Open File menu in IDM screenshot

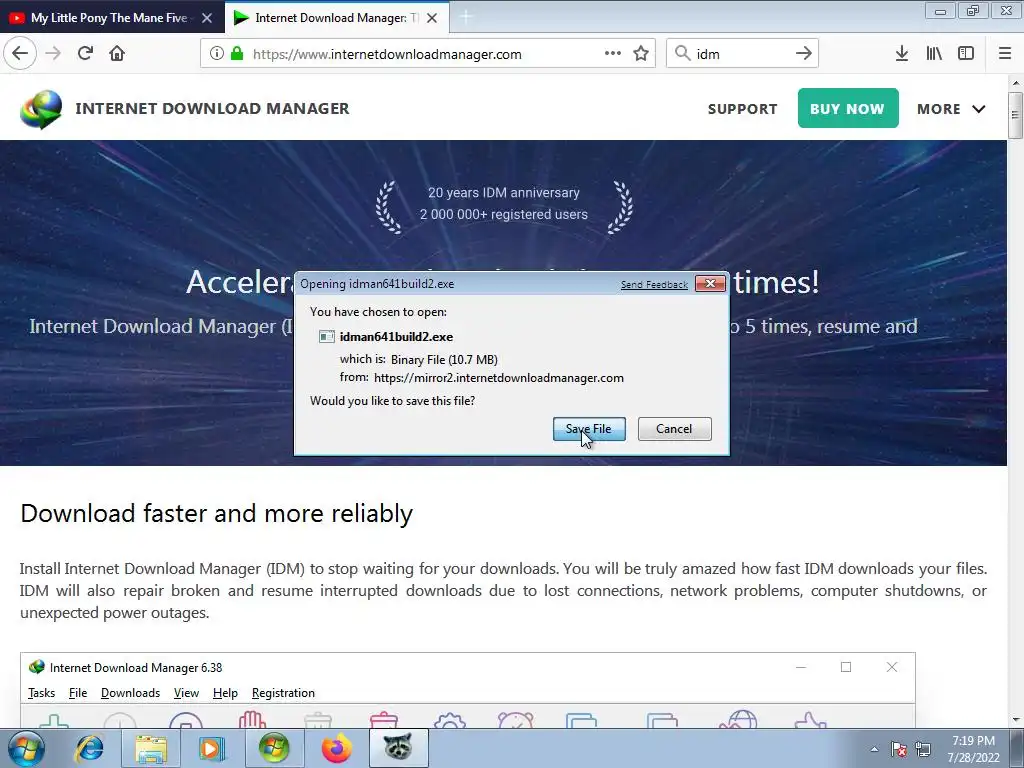pos(78,693)
